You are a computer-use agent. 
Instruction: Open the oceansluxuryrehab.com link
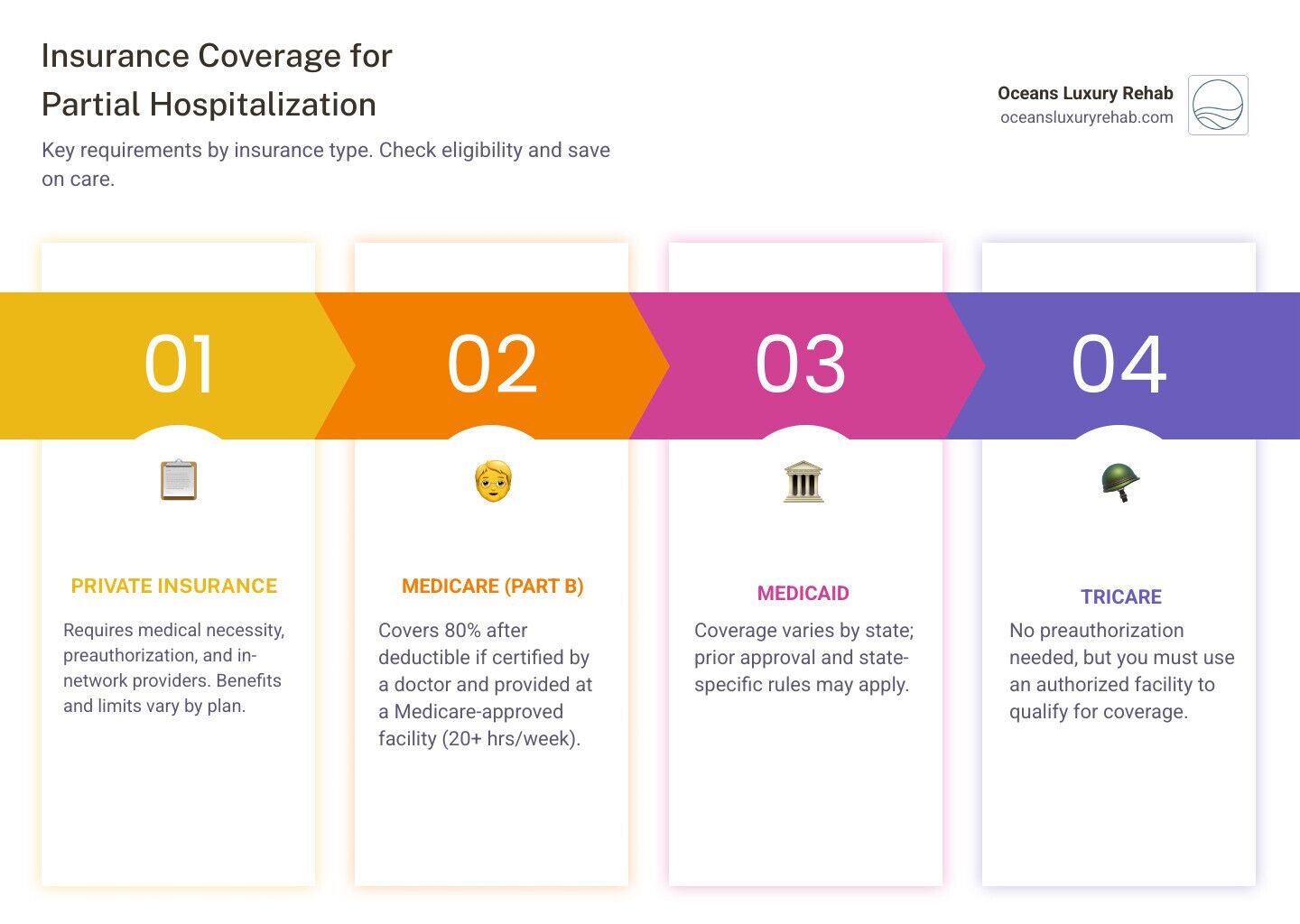1086,117
